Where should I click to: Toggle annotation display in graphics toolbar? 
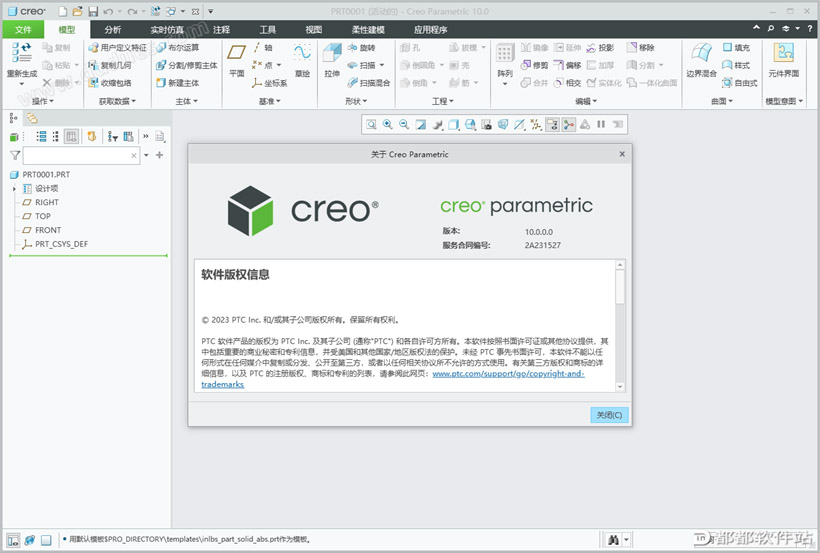(552, 125)
